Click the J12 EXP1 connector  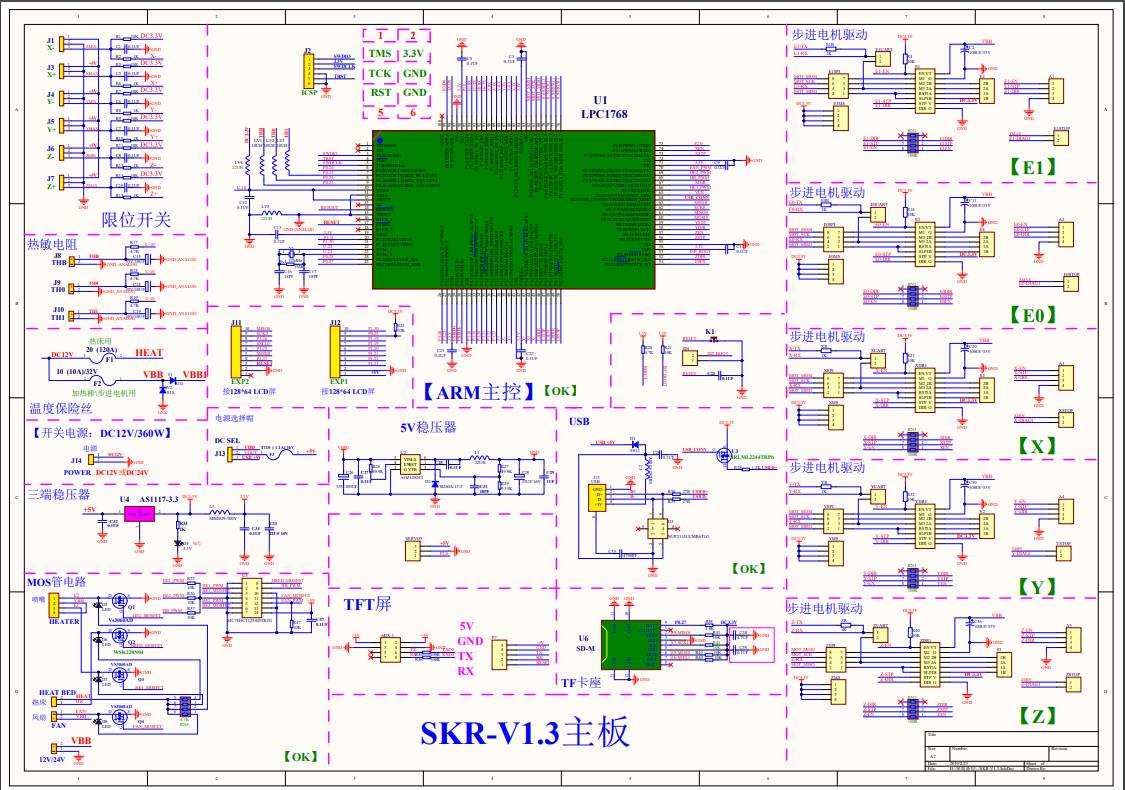point(335,352)
